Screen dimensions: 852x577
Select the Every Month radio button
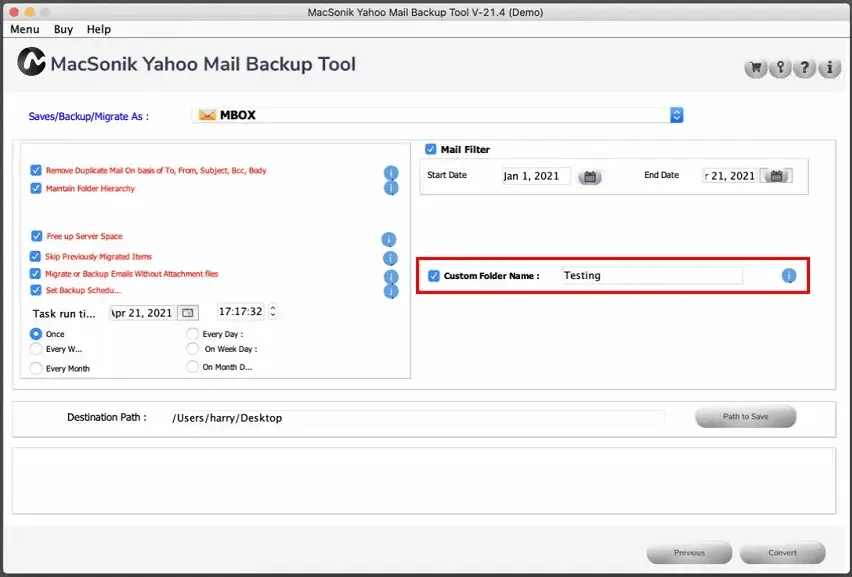(36, 368)
